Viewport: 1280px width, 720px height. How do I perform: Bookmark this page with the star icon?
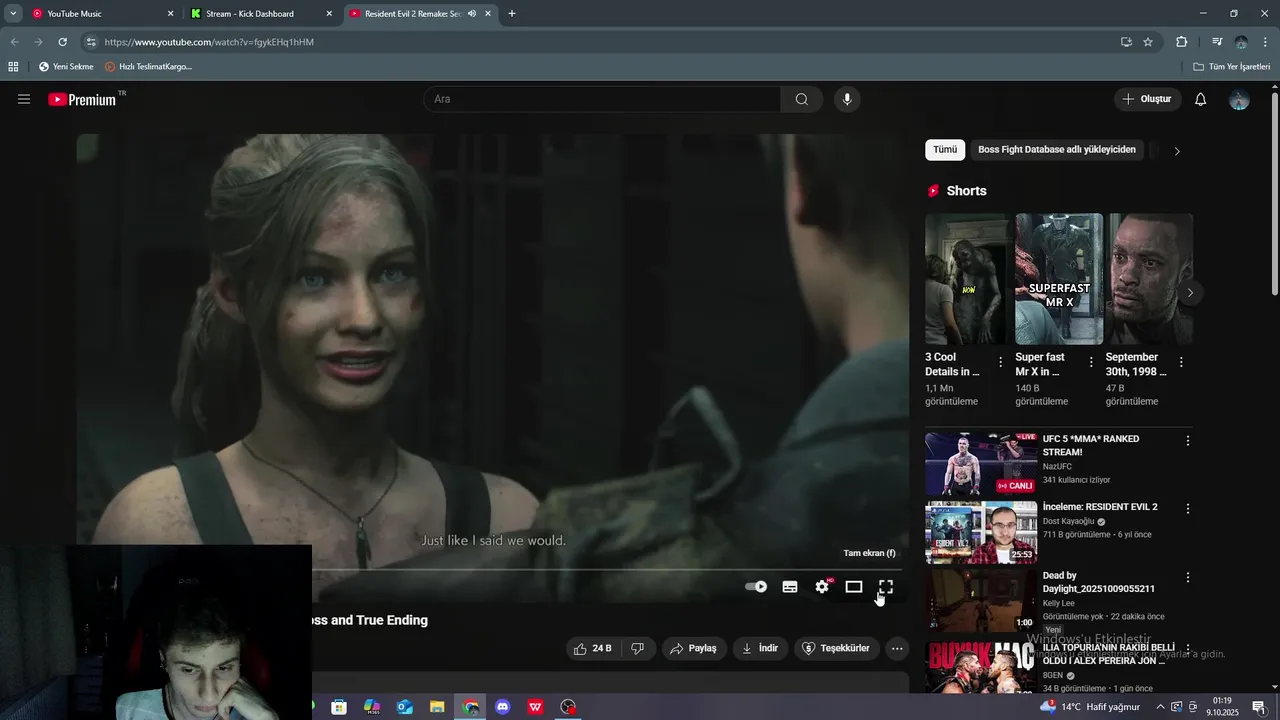tap(1148, 42)
